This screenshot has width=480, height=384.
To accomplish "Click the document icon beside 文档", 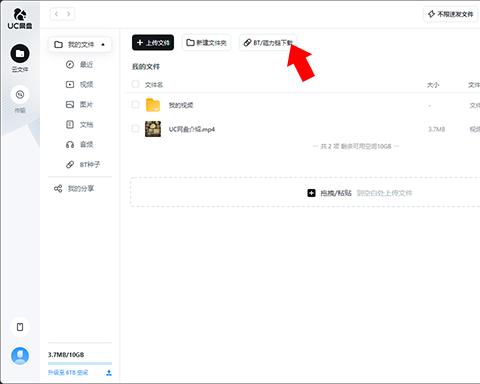I will 70,125.
